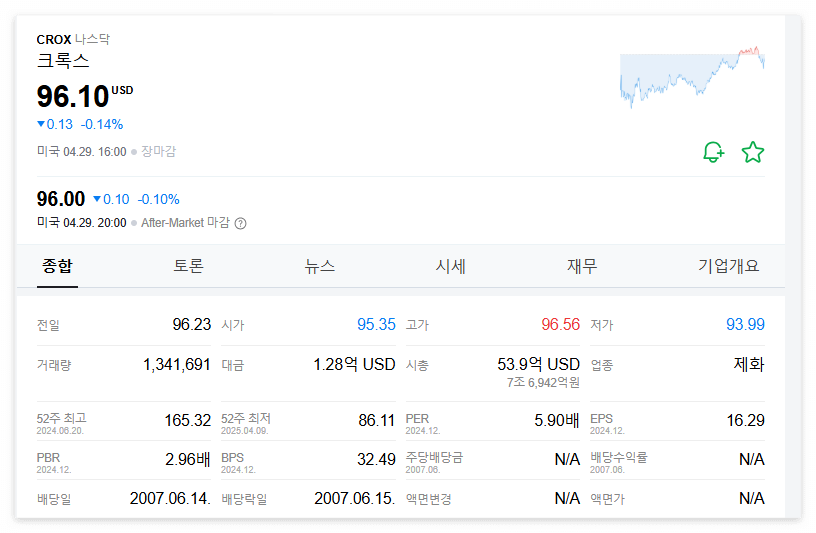Click the after-market price 96.00
This screenshot has height=533, width=816.
coord(60,199)
